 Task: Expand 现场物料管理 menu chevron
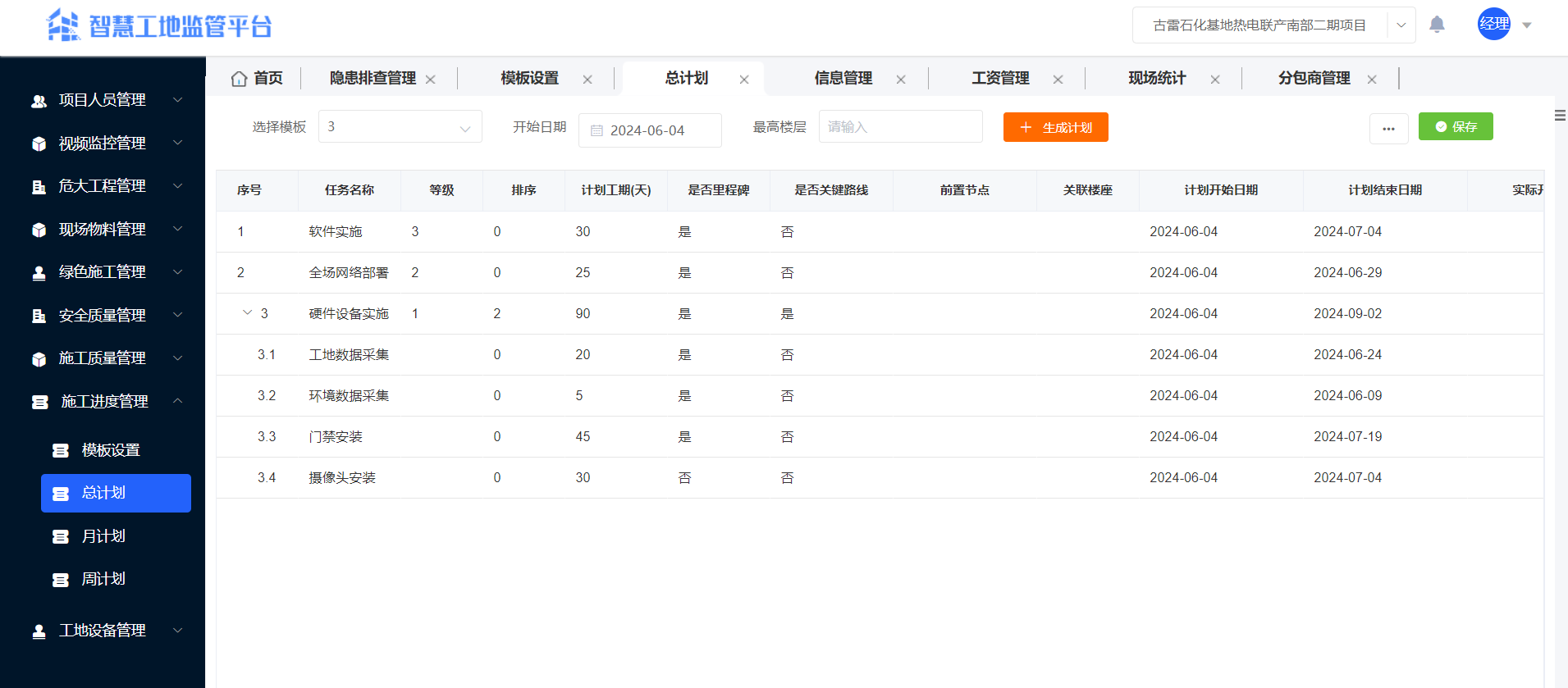[x=177, y=229]
